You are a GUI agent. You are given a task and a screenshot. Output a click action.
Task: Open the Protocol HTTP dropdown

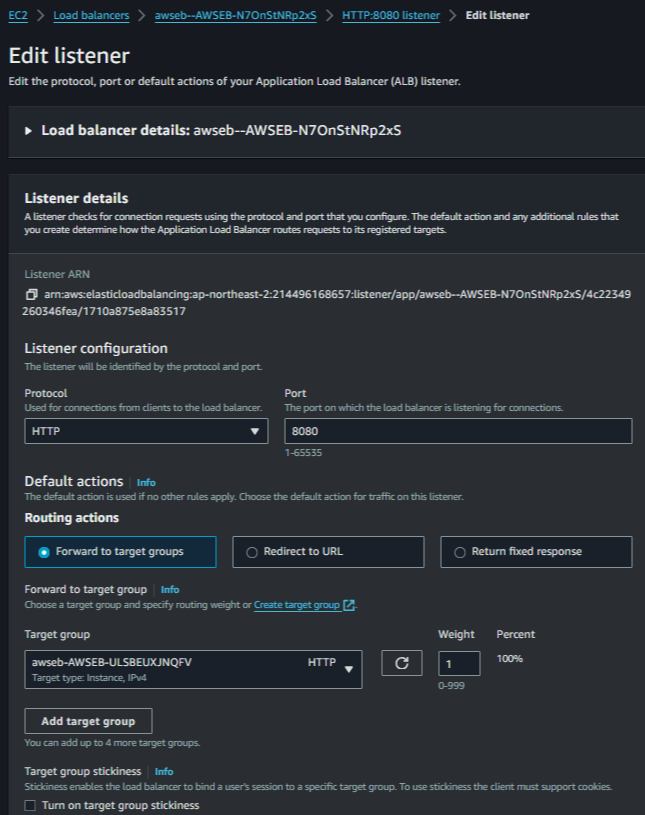(146, 431)
